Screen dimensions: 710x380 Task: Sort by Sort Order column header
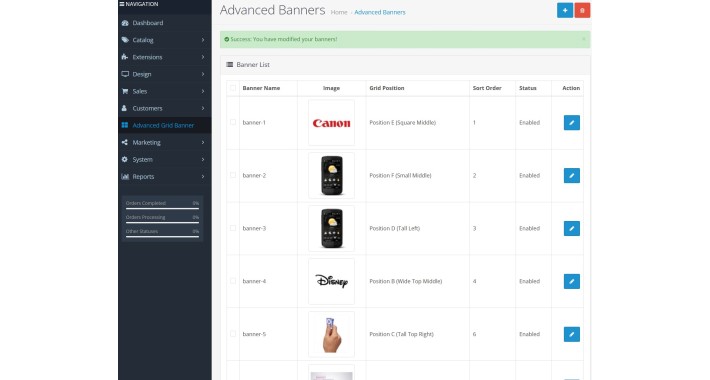pyautogui.click(x=487, y=88)
